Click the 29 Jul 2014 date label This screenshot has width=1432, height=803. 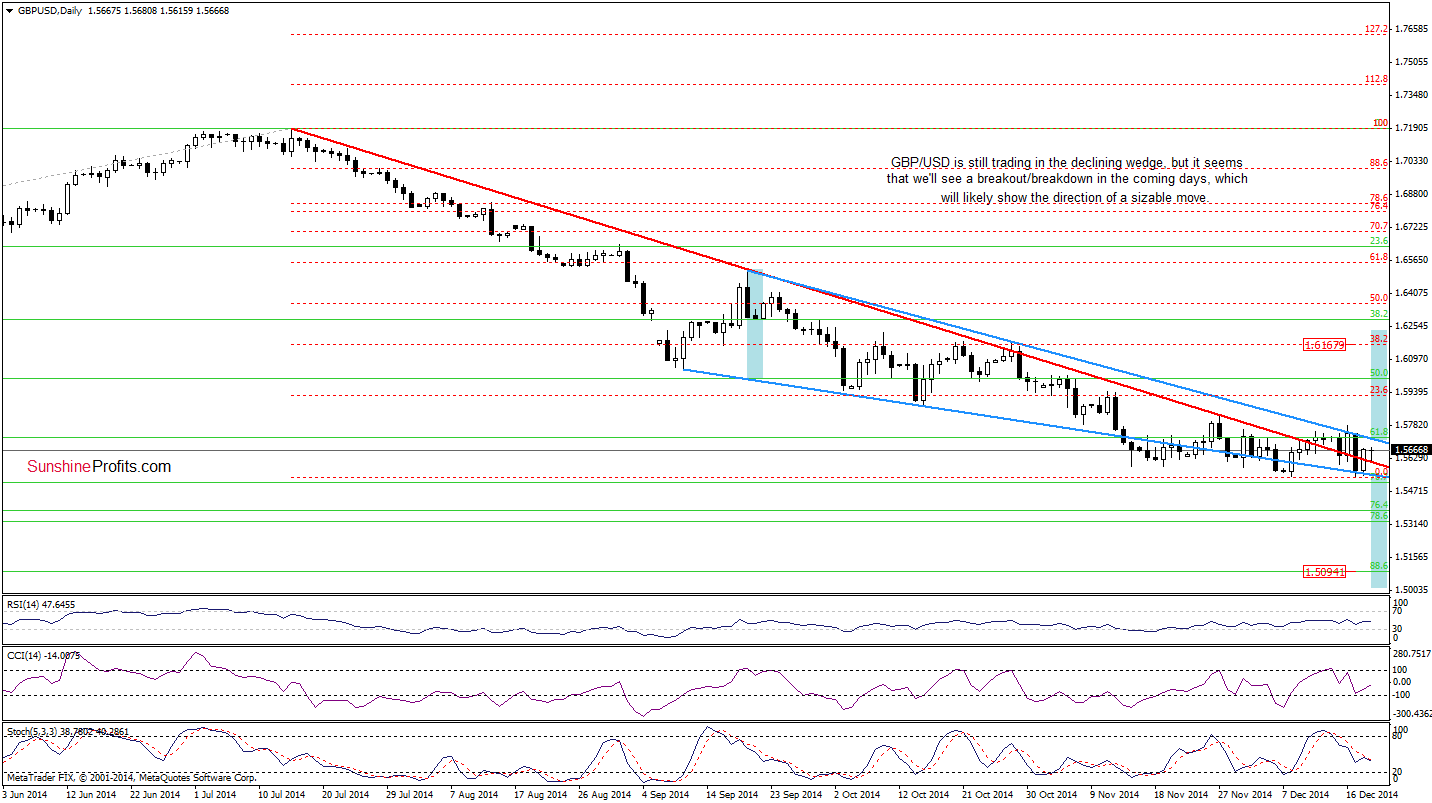[x=411, y=795]
